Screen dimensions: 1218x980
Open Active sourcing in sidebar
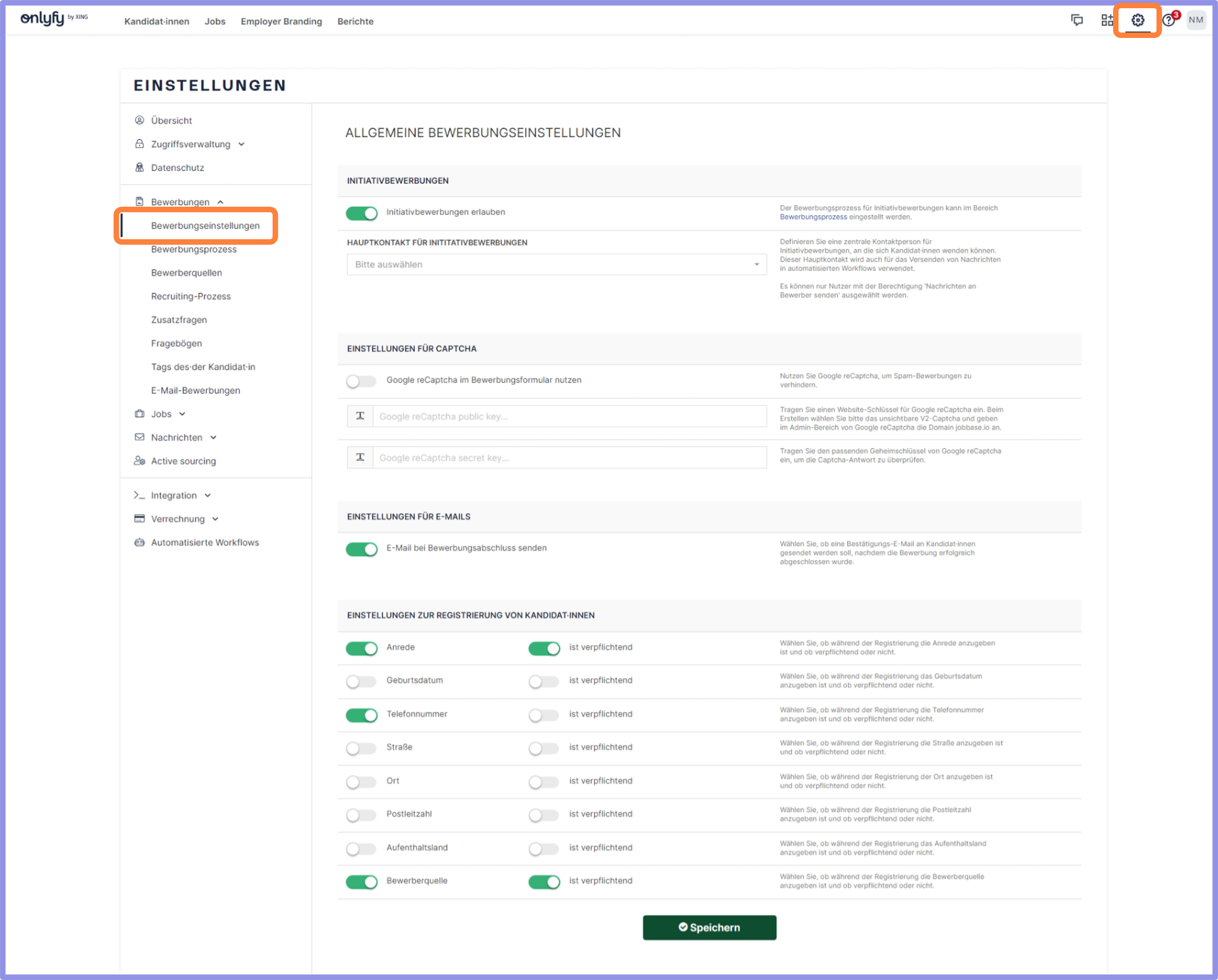point(183,461)
